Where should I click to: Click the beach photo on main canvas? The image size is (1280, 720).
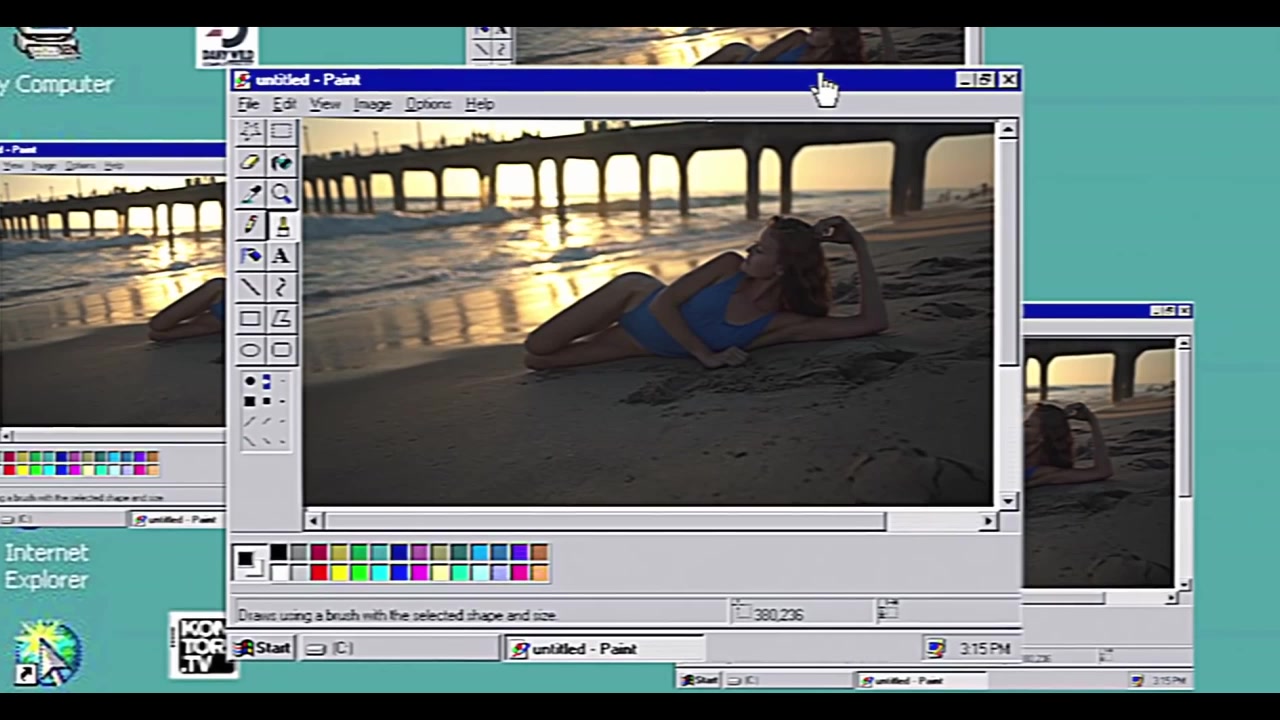[648, 313]
